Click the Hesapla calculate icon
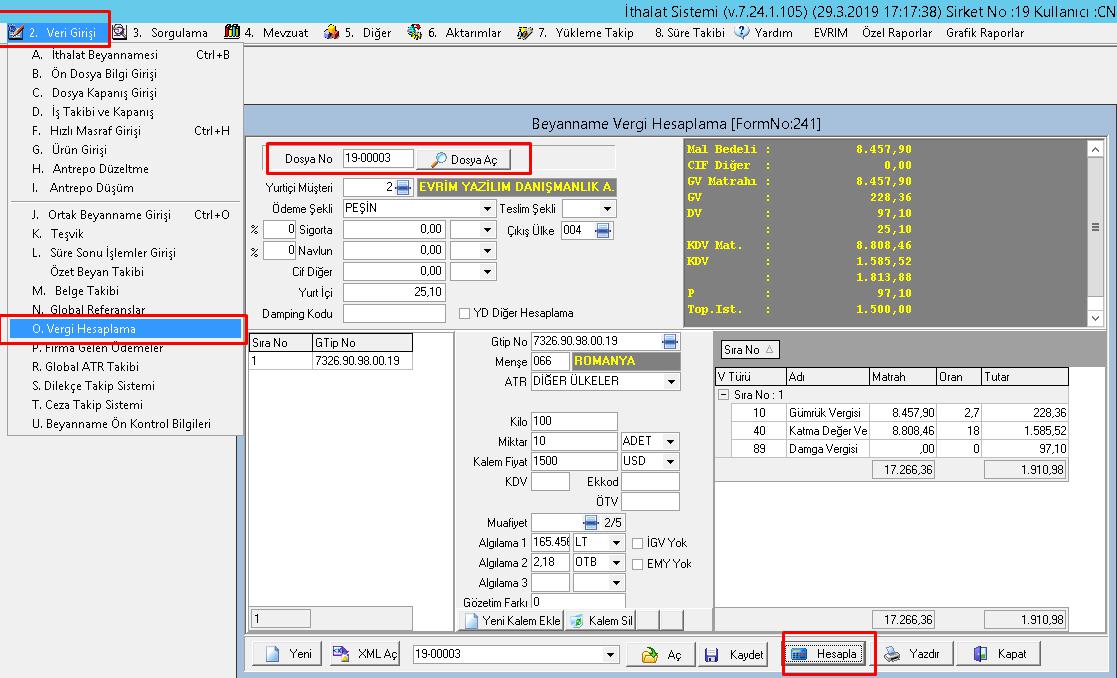Image resolution: width=1117 pixels, height=678 pixels. pos(799,654)
